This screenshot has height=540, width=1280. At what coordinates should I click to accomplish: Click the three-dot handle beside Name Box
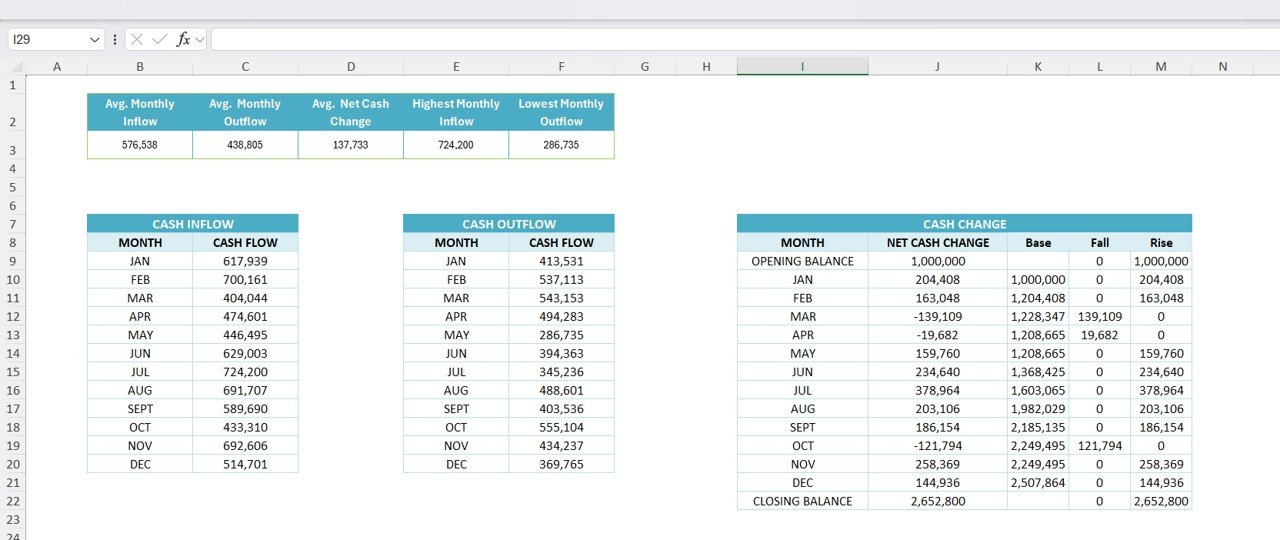115,39
